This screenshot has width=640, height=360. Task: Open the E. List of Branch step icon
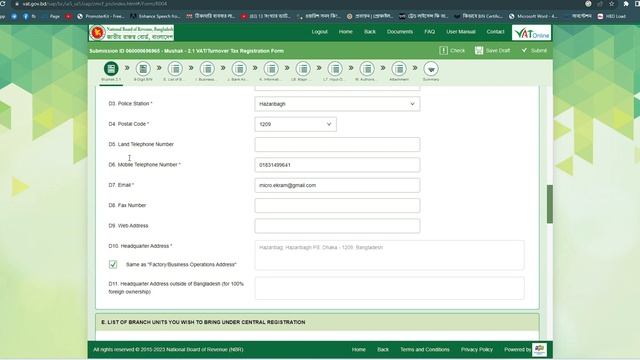[x=175, y=69]
